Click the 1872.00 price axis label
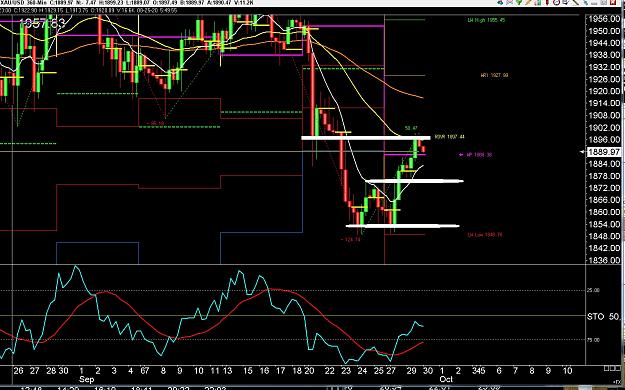This screenshot has height=390, width=625. click(604, 188)
